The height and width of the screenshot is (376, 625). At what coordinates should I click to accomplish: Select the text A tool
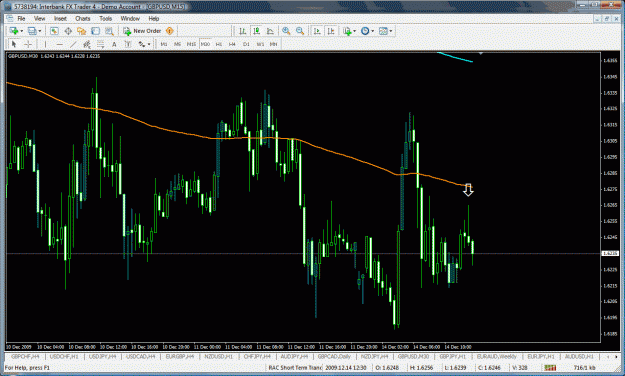114,44
